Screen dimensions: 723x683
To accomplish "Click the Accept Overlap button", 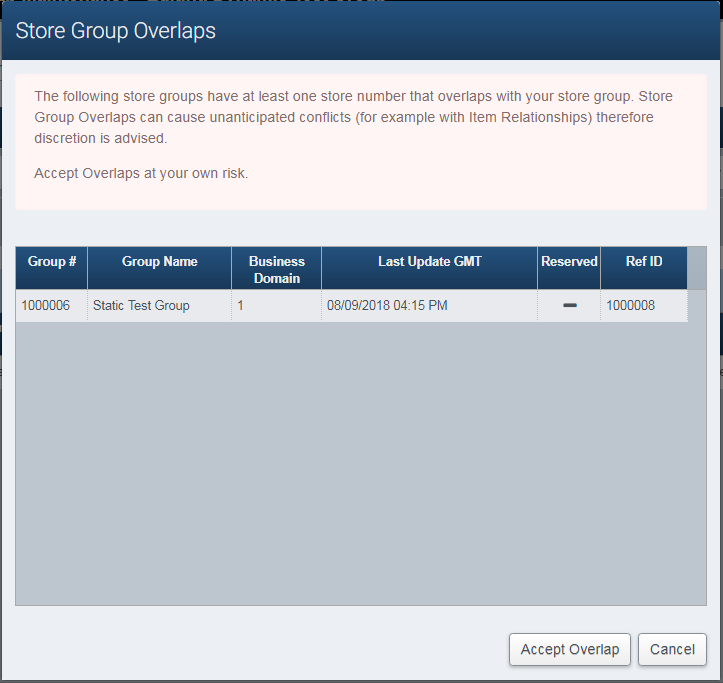I will coord(570,649).
